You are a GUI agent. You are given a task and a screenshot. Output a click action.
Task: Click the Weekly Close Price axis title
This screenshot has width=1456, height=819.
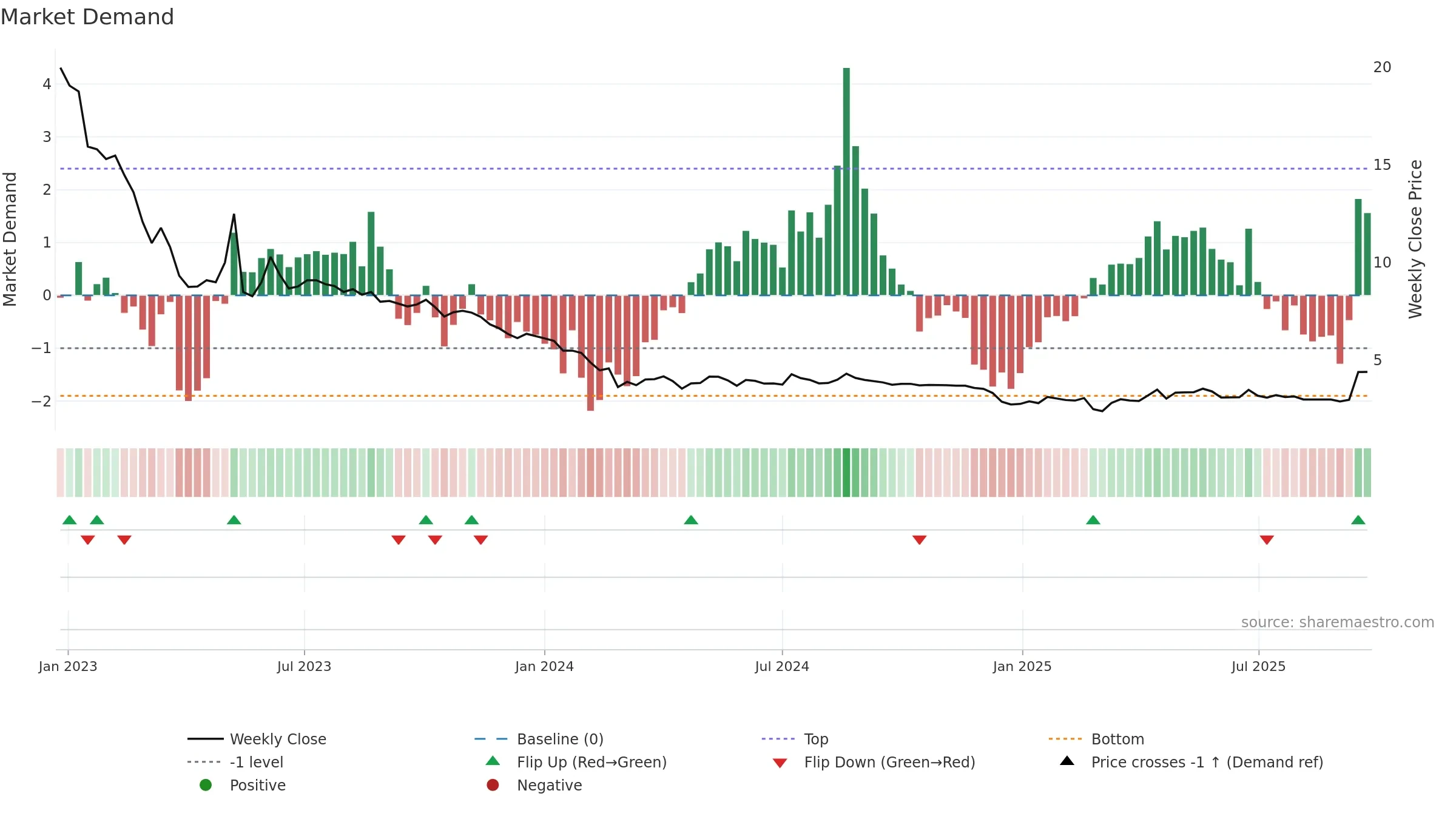[x=1415, y=239]
